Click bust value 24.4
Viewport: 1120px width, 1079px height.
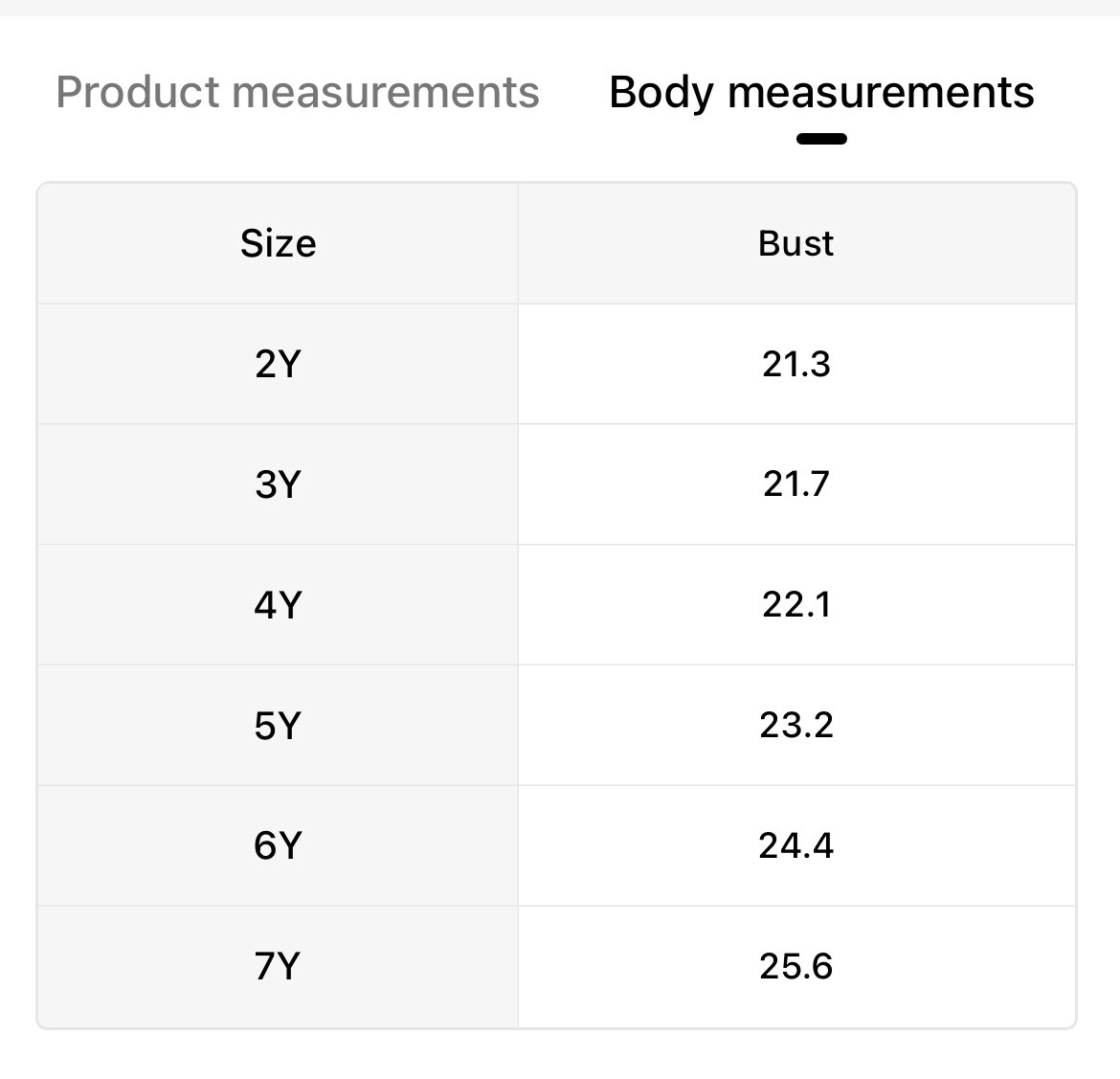pos(796,846)
